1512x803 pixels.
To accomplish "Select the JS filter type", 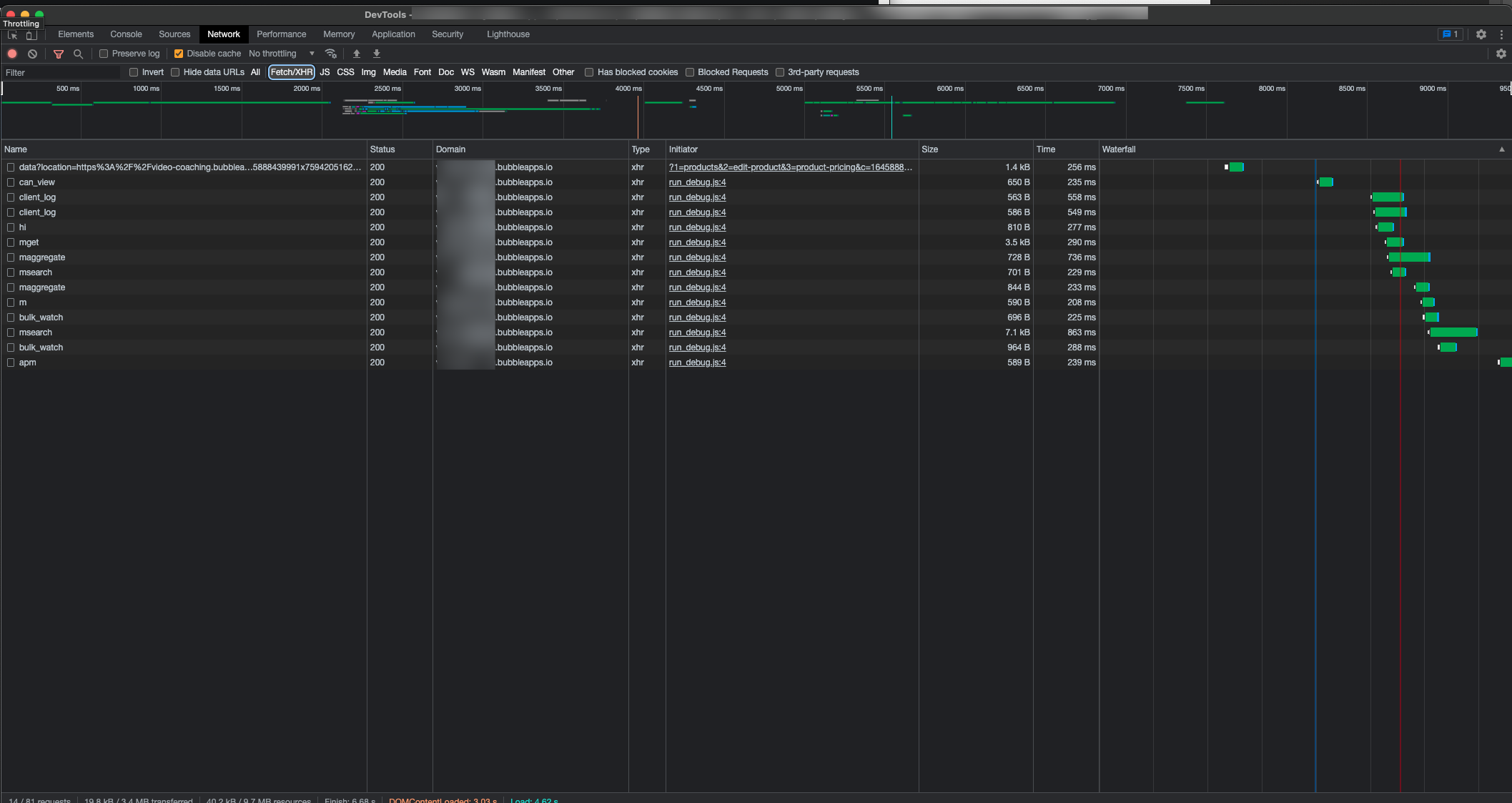I will pyautogui.click(x=325, y=72).
